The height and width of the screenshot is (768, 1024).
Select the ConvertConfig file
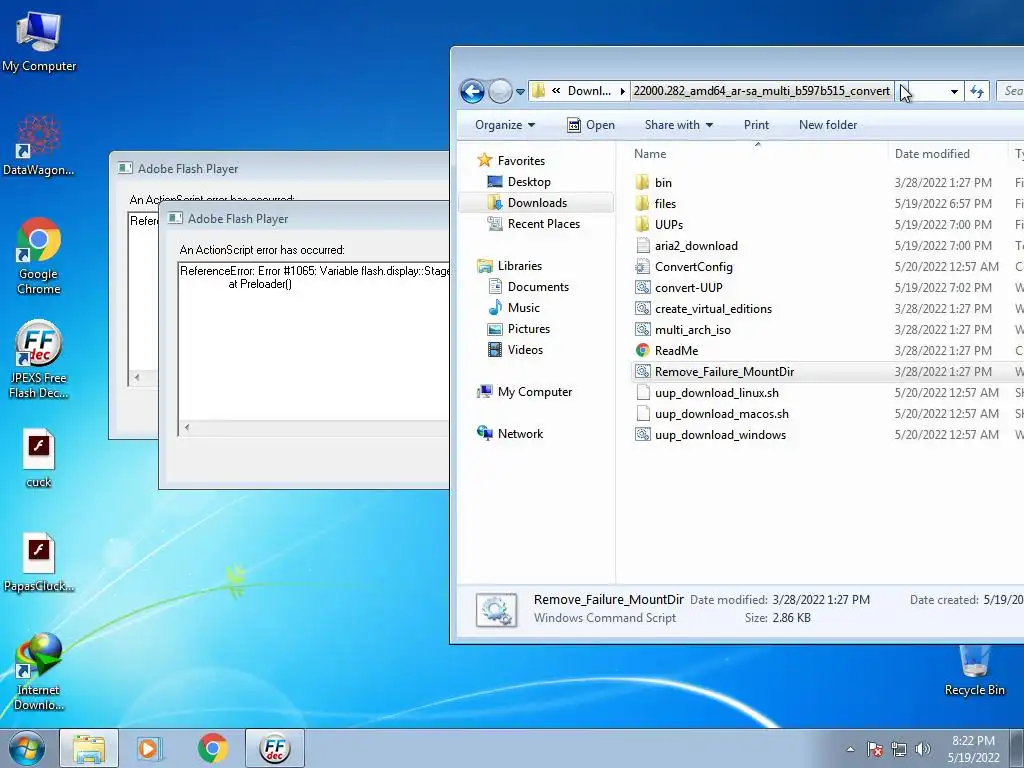(694, 266)
